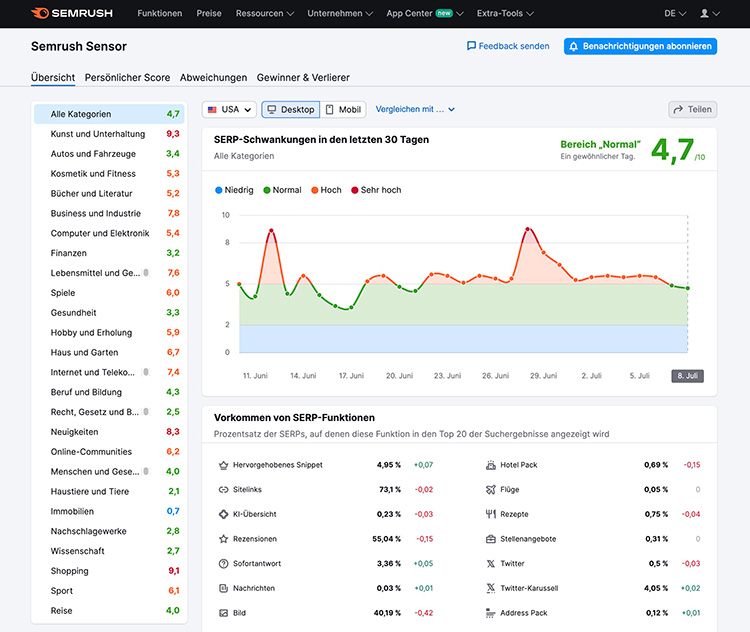Click the Sitelinks value 73,1 %
The height and width of the screenshot is (632, 750).
390,489
